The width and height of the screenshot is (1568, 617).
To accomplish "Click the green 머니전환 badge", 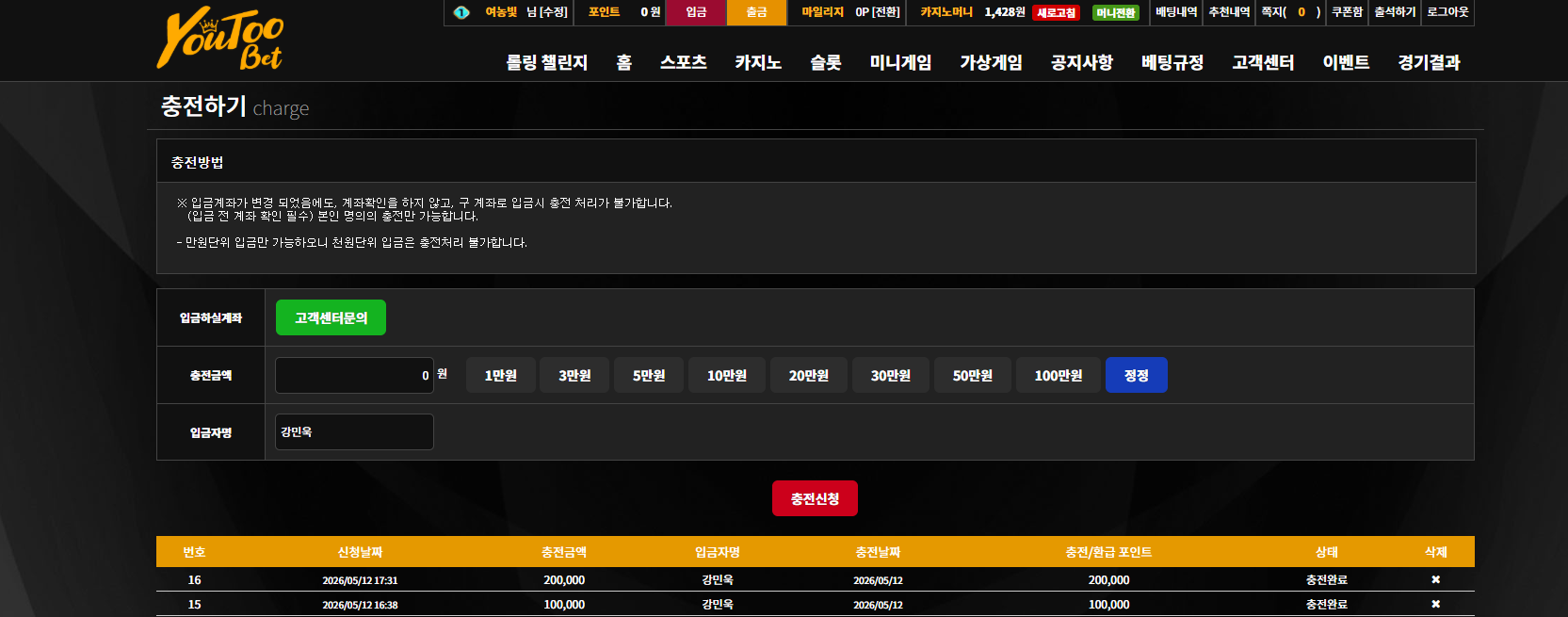I will point(1116,12).
